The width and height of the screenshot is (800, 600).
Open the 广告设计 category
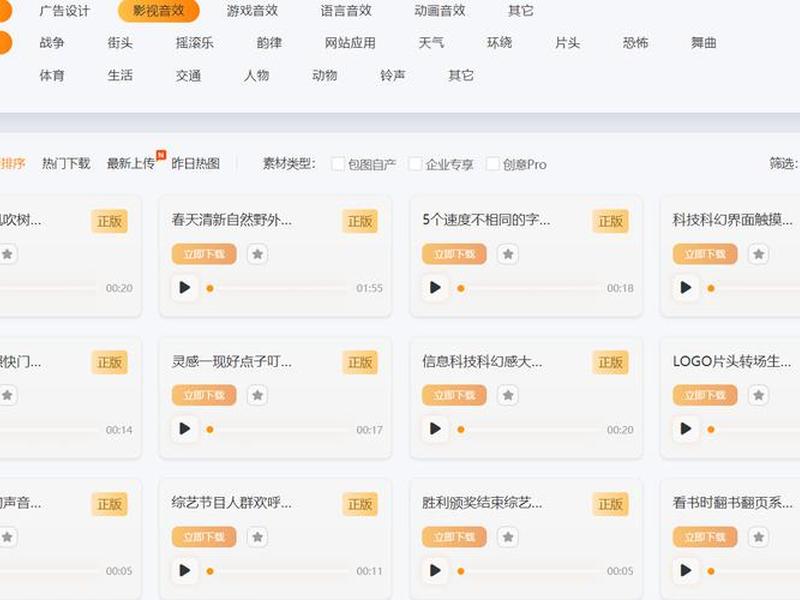[65, 11]
